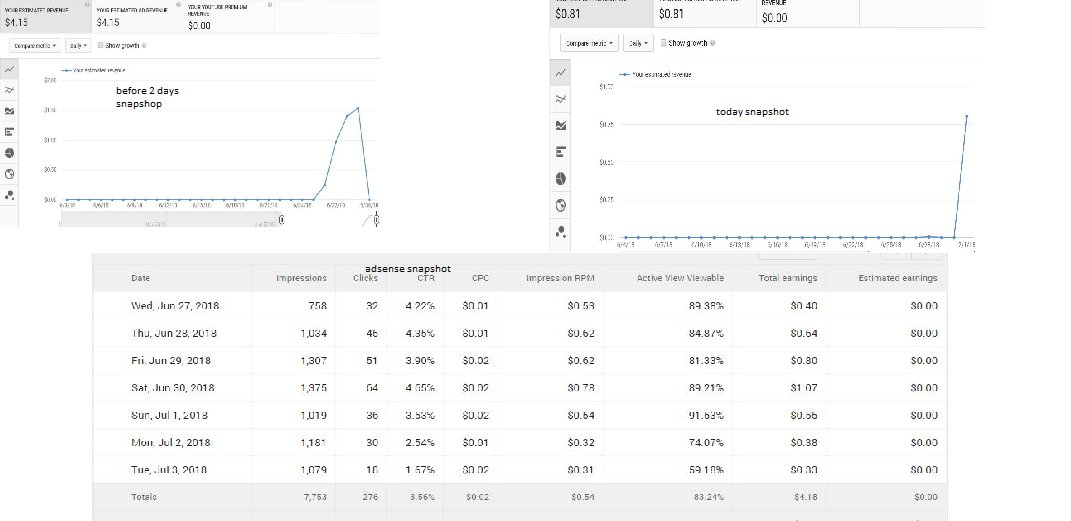Sort AdSense table by Date column
The image size is (1071, 521).
coord(141,278)
